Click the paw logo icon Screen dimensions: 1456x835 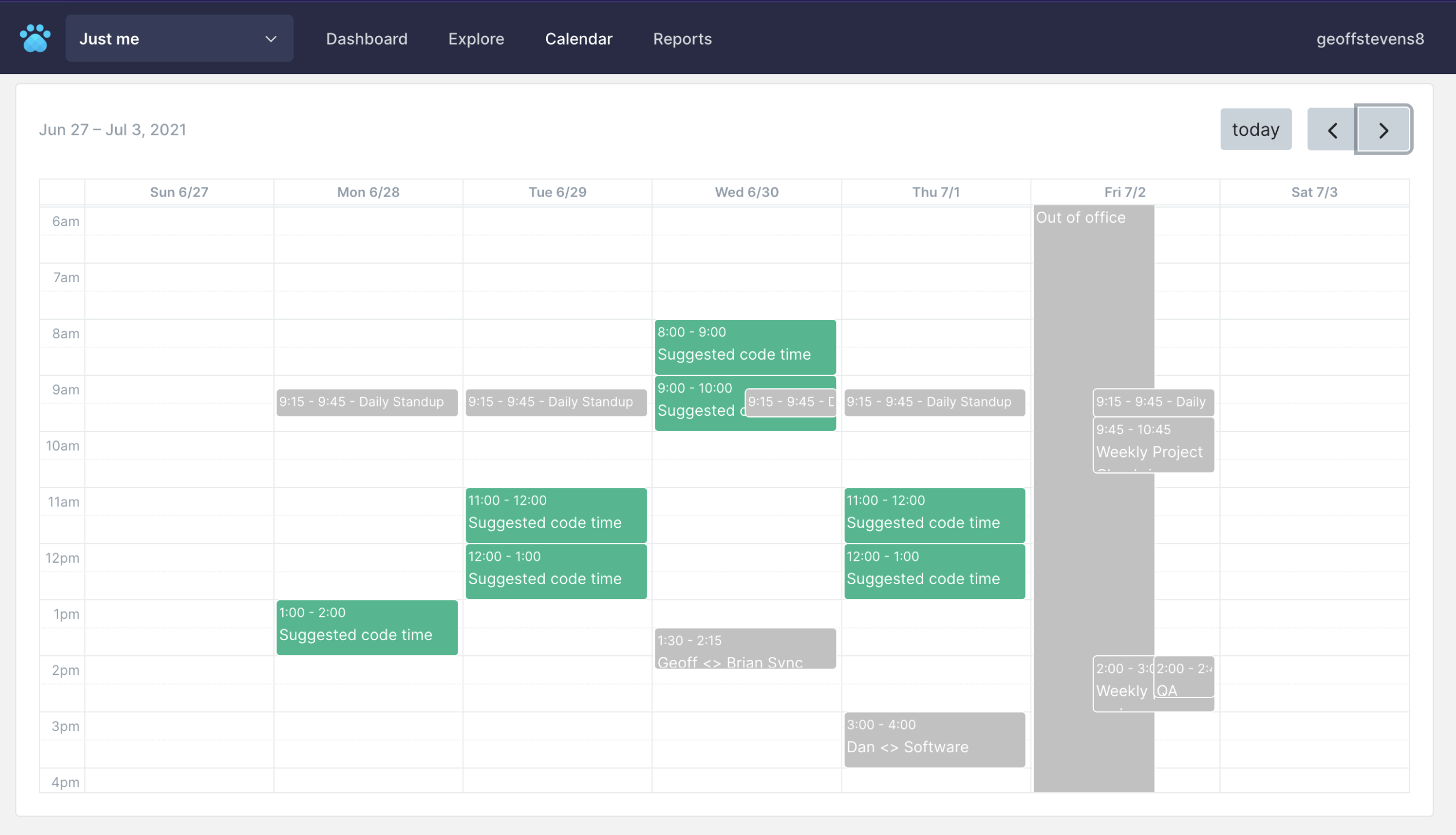(x=35, y=38)
